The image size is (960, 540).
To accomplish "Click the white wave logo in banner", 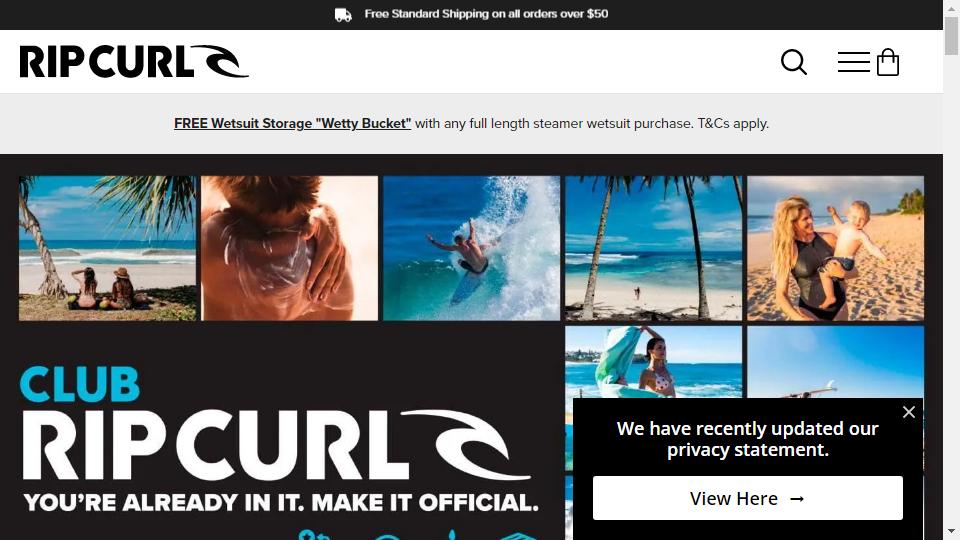I will [x=467, y=445].
